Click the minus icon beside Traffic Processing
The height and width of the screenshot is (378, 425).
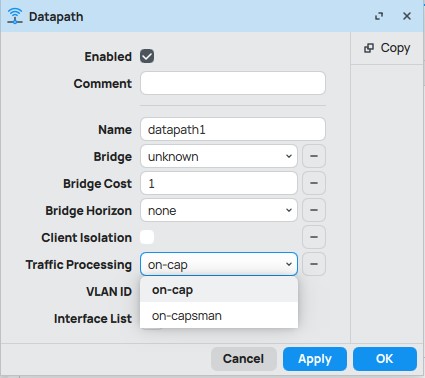tap(314, 264)
